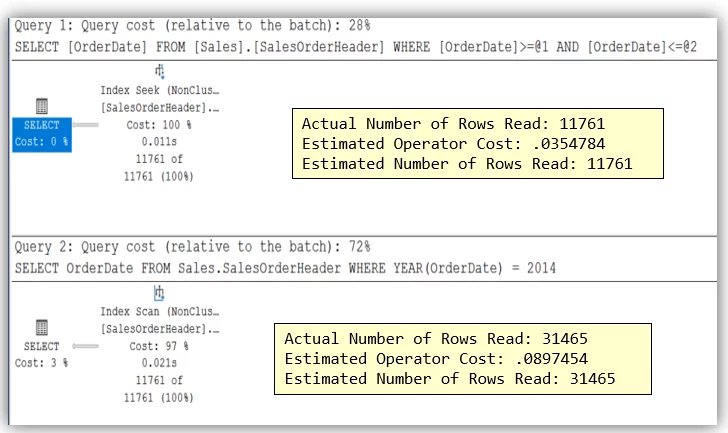Select Query 1's SELECT table icon
Screen dimensions: 728x433
41,106
